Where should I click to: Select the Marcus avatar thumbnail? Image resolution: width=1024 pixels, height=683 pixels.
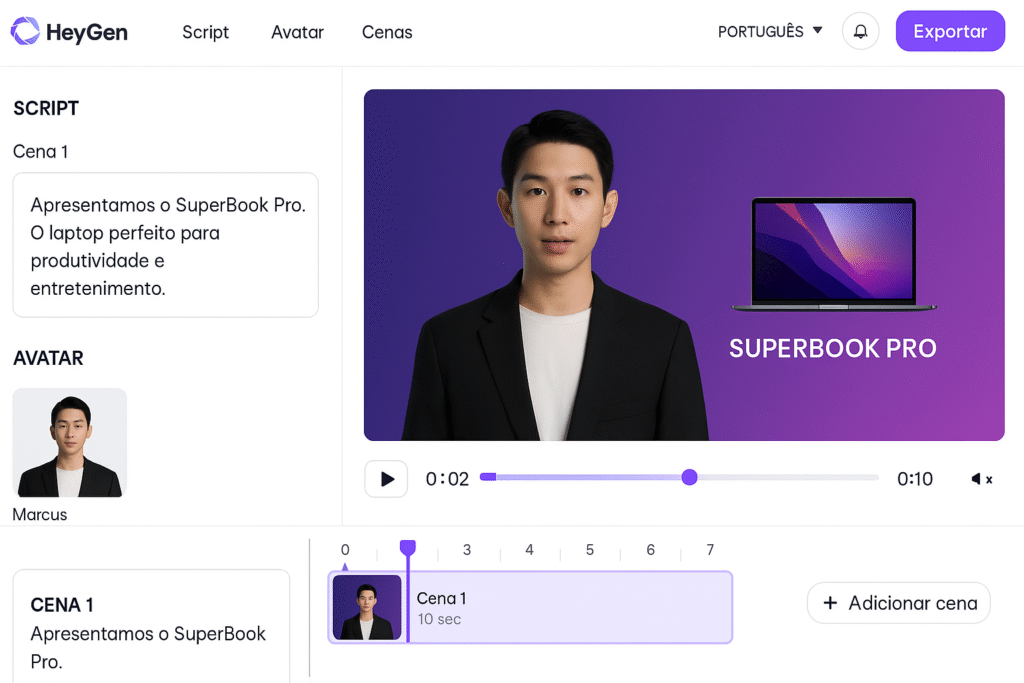click(70, 443)
